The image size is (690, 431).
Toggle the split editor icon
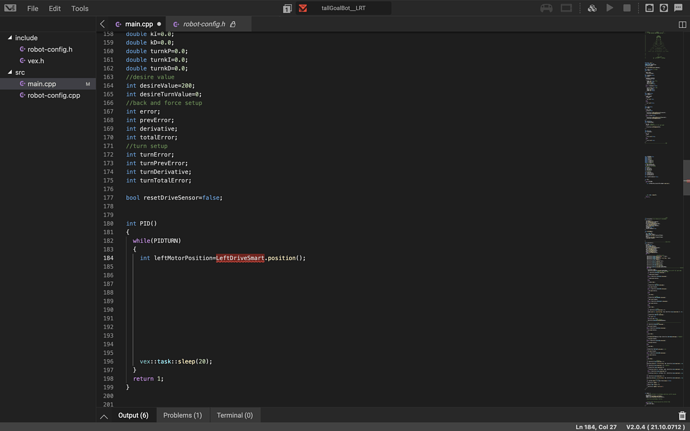point(683,24)
